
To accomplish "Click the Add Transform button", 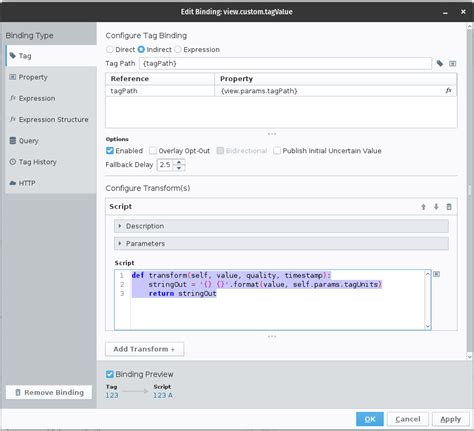I will [144, 349].
